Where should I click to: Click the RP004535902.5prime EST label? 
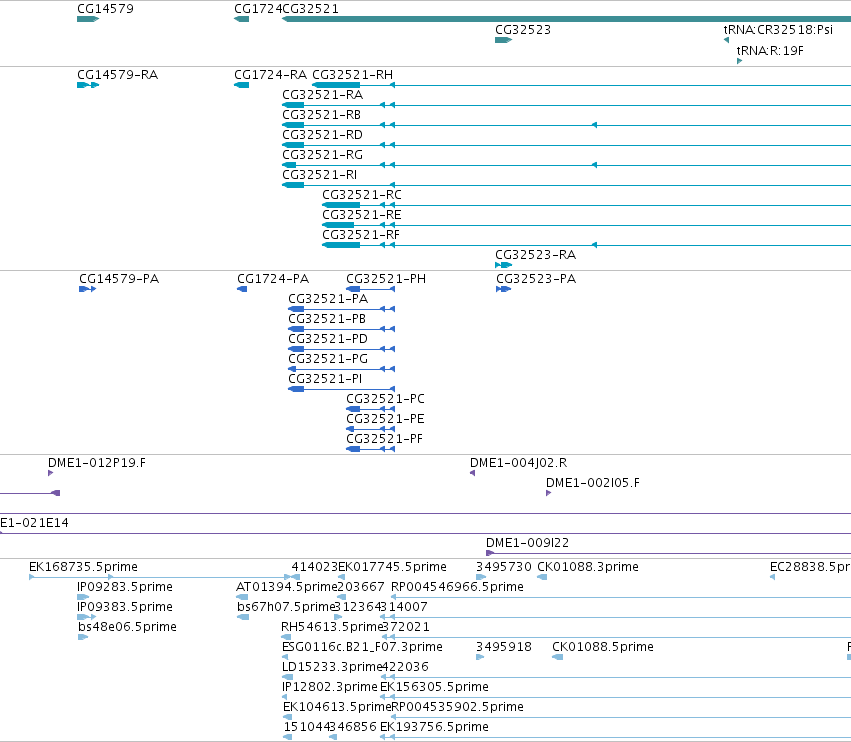tap(457, 707)
